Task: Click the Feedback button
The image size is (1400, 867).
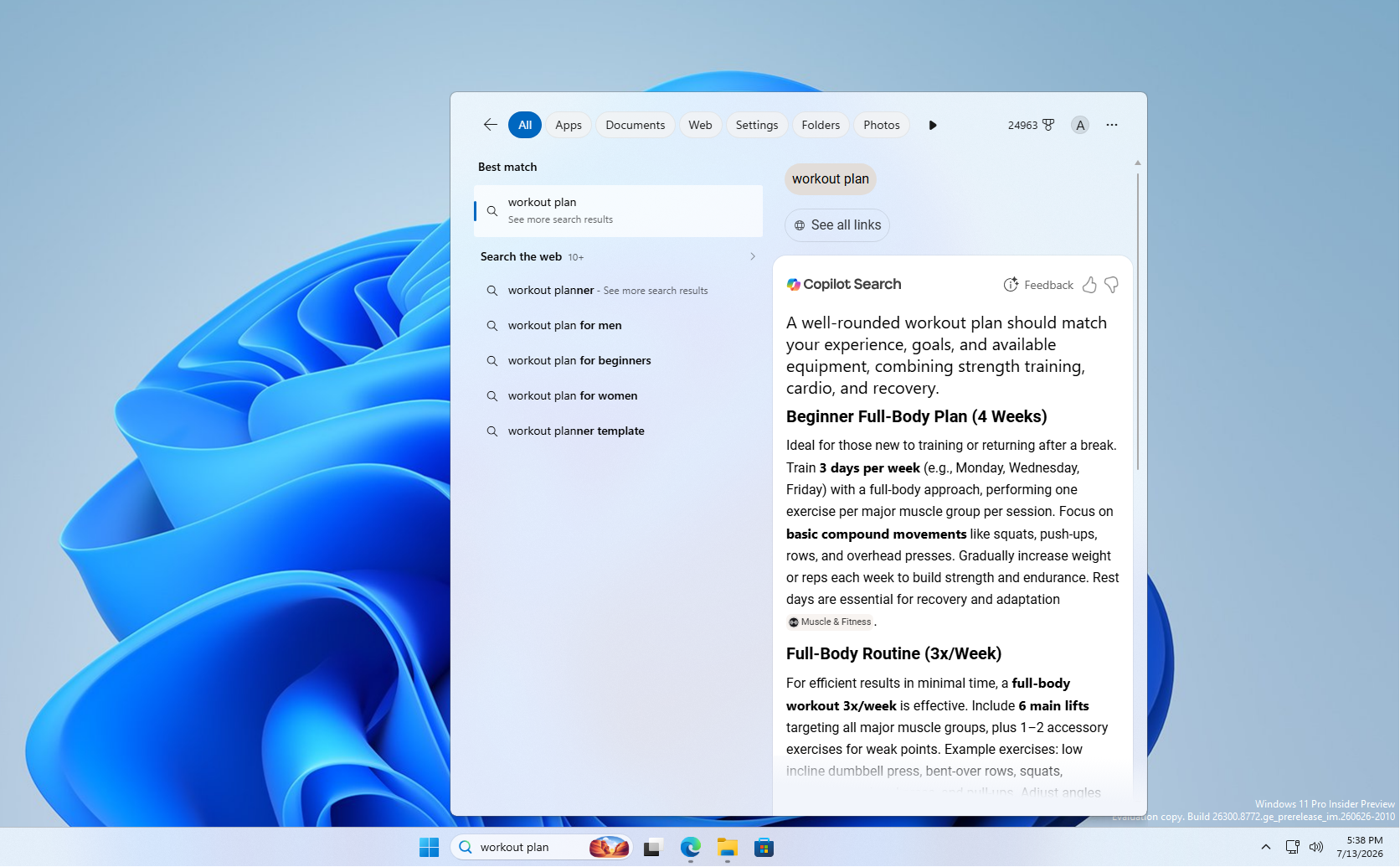Action: coord(1038,285)
